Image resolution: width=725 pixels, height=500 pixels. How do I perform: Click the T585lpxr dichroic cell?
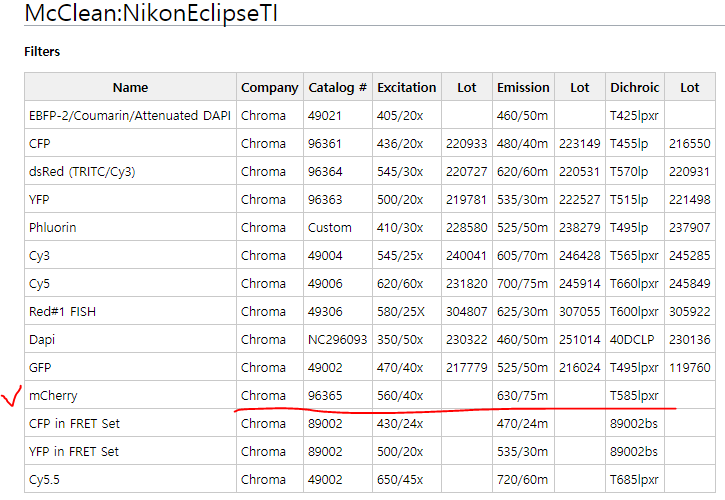[x=634, y=395]
